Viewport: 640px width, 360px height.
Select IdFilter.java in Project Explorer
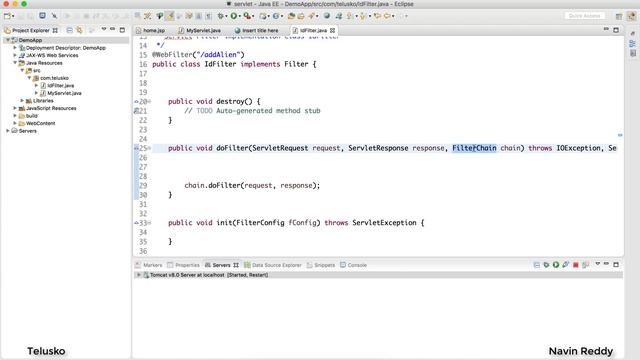pyautogui.click(x=60, y=85)
